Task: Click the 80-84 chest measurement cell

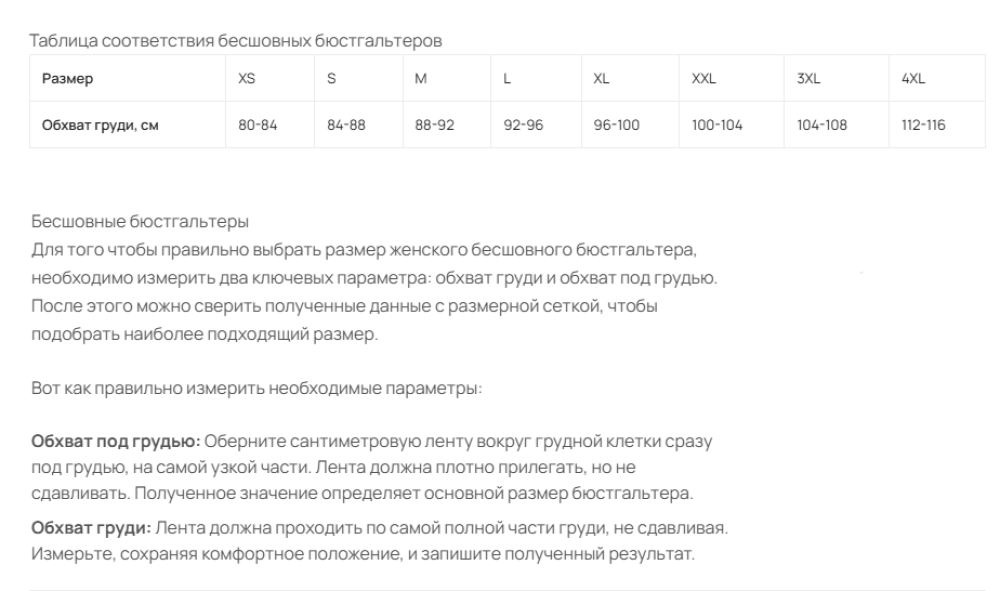Action: (270, 125)
